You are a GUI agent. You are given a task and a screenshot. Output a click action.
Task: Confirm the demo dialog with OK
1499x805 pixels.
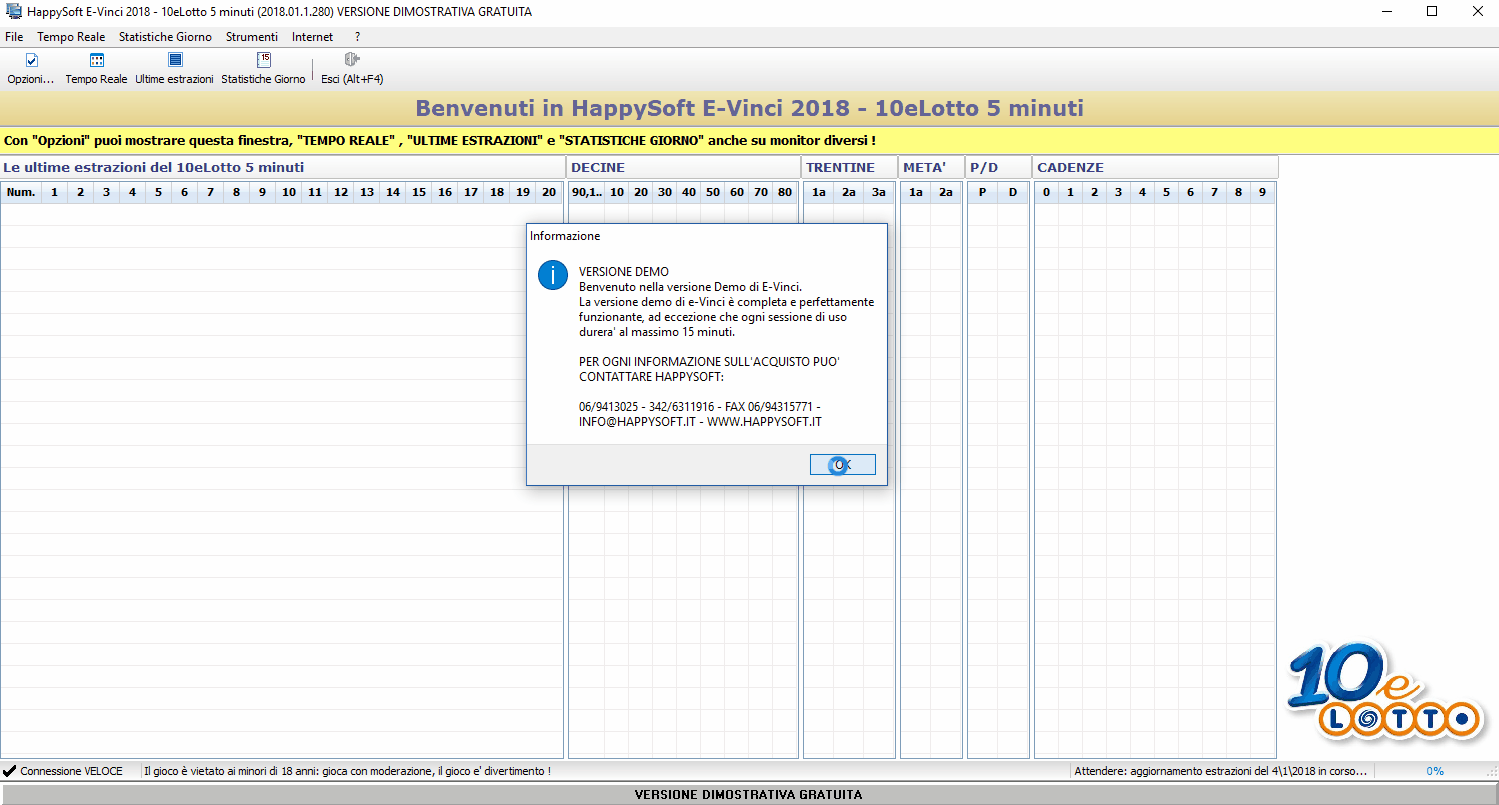coord(843,465)
